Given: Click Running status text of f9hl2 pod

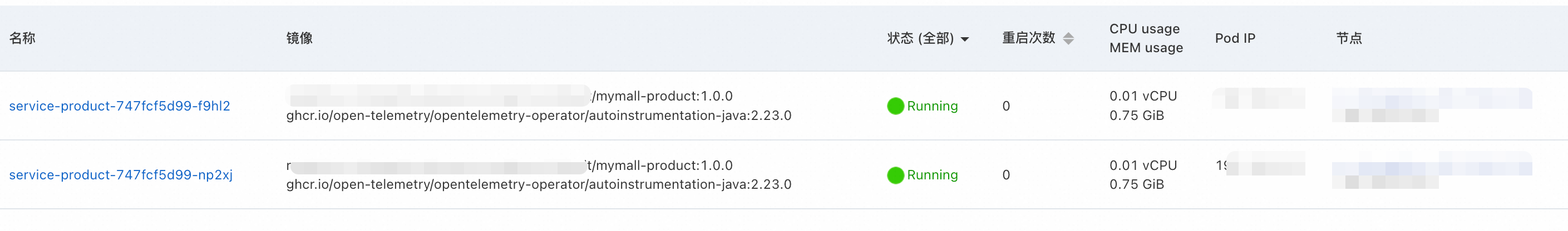Looking at the screenshot, I should coord(932,107).
